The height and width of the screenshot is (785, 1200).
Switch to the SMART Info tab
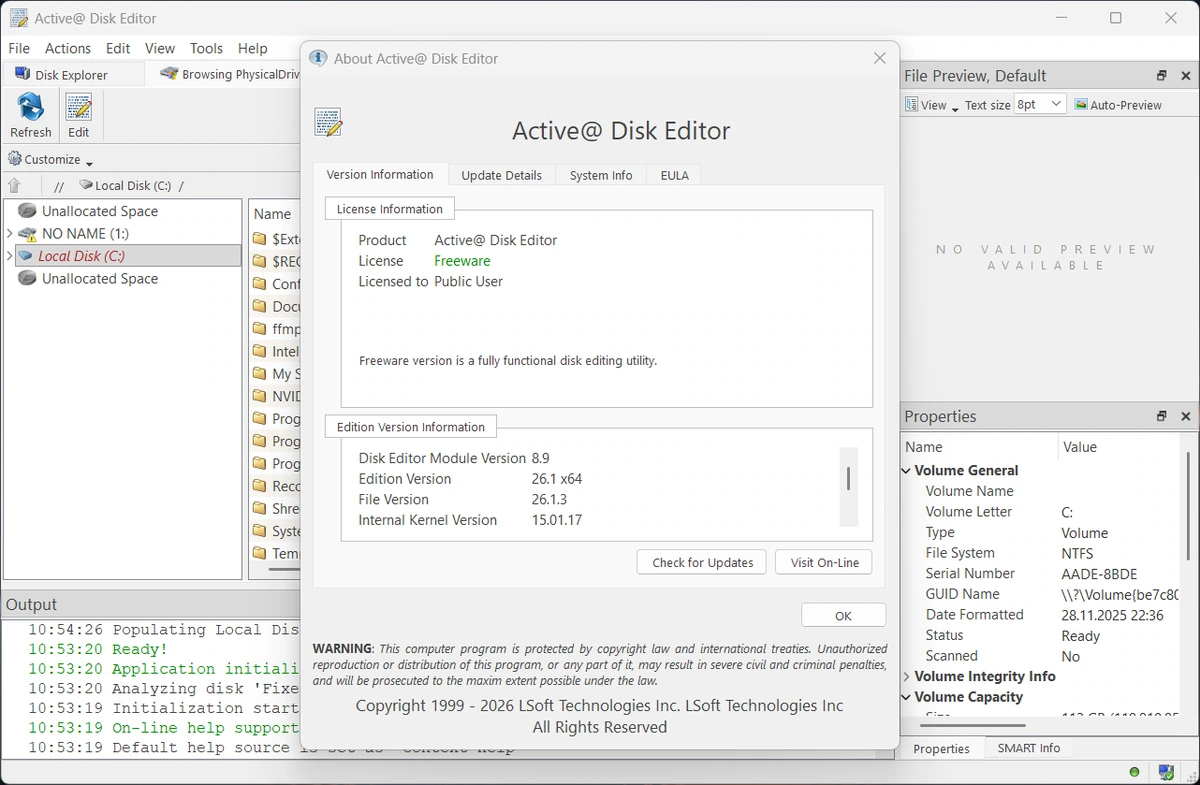[x=1028, y=748]
